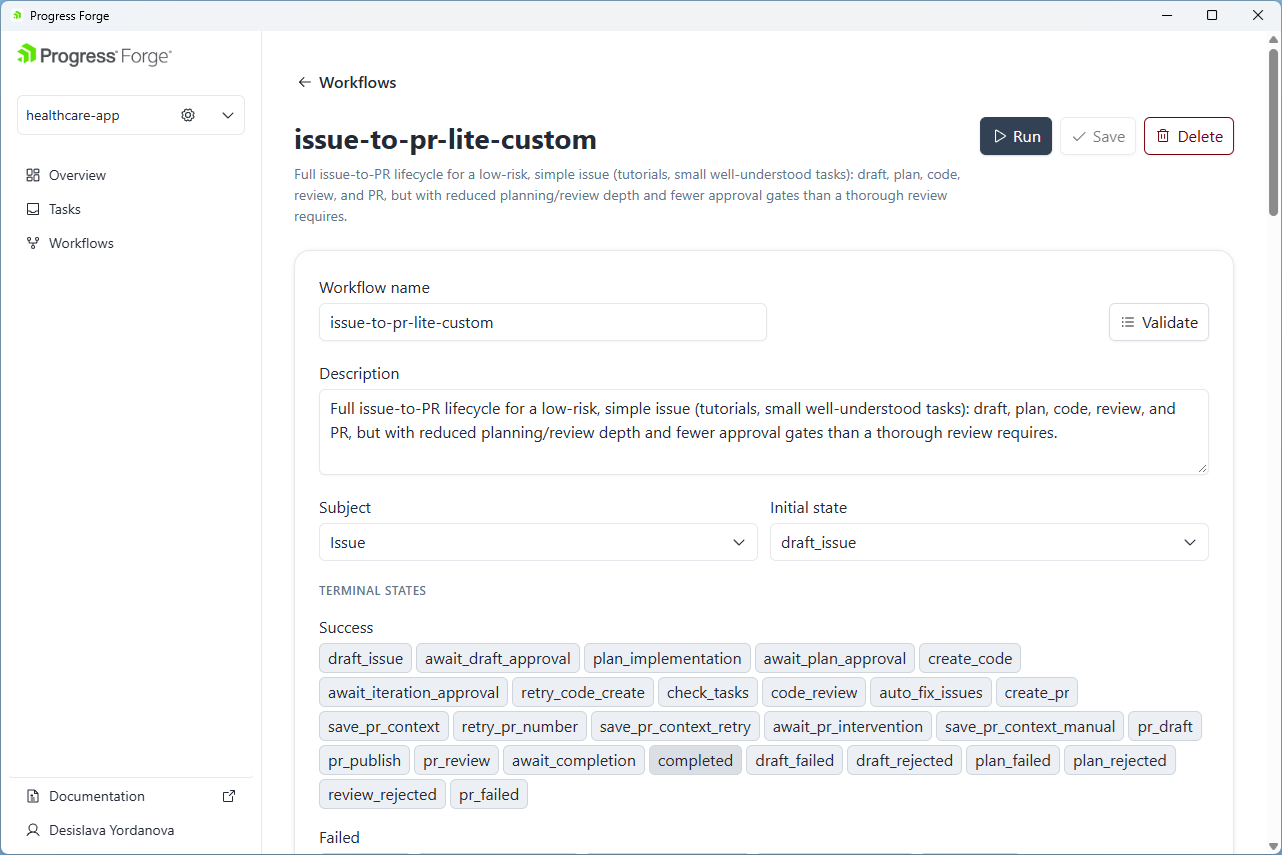
Task: Click the user profile icon
Action: (x=33, y=830)
